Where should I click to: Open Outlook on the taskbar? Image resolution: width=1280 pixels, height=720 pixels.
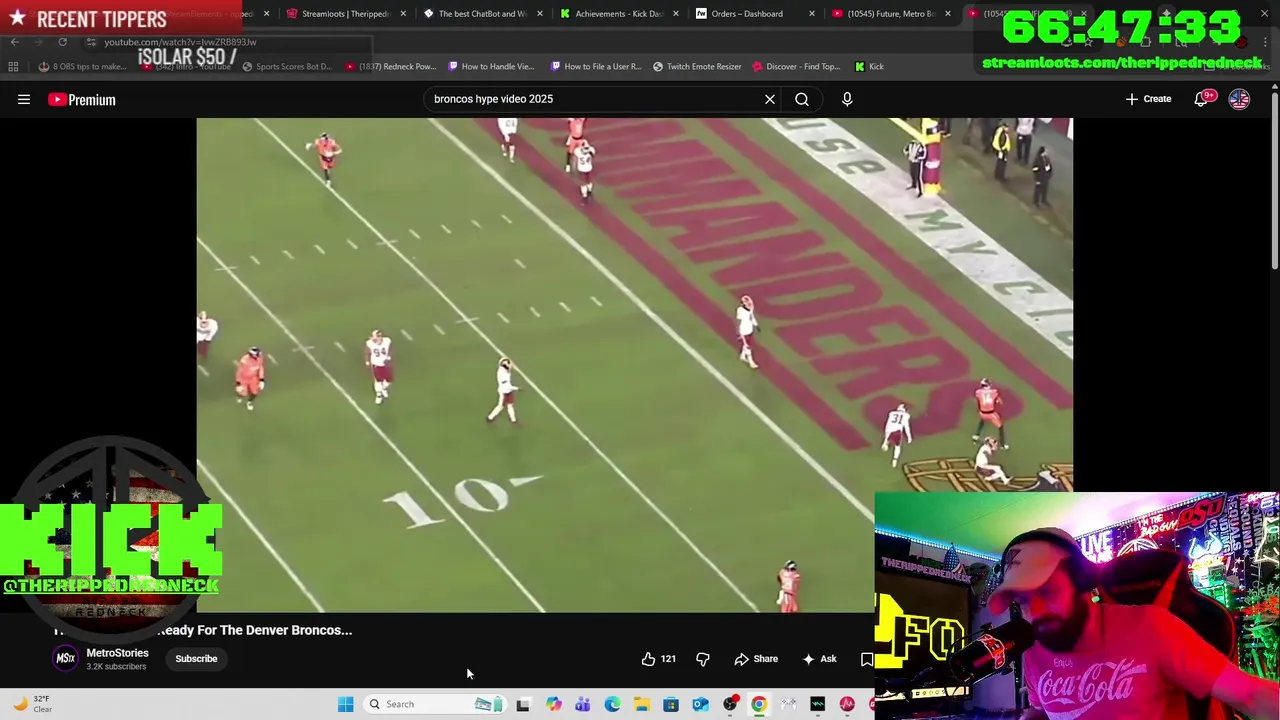(x=700, y=704)
